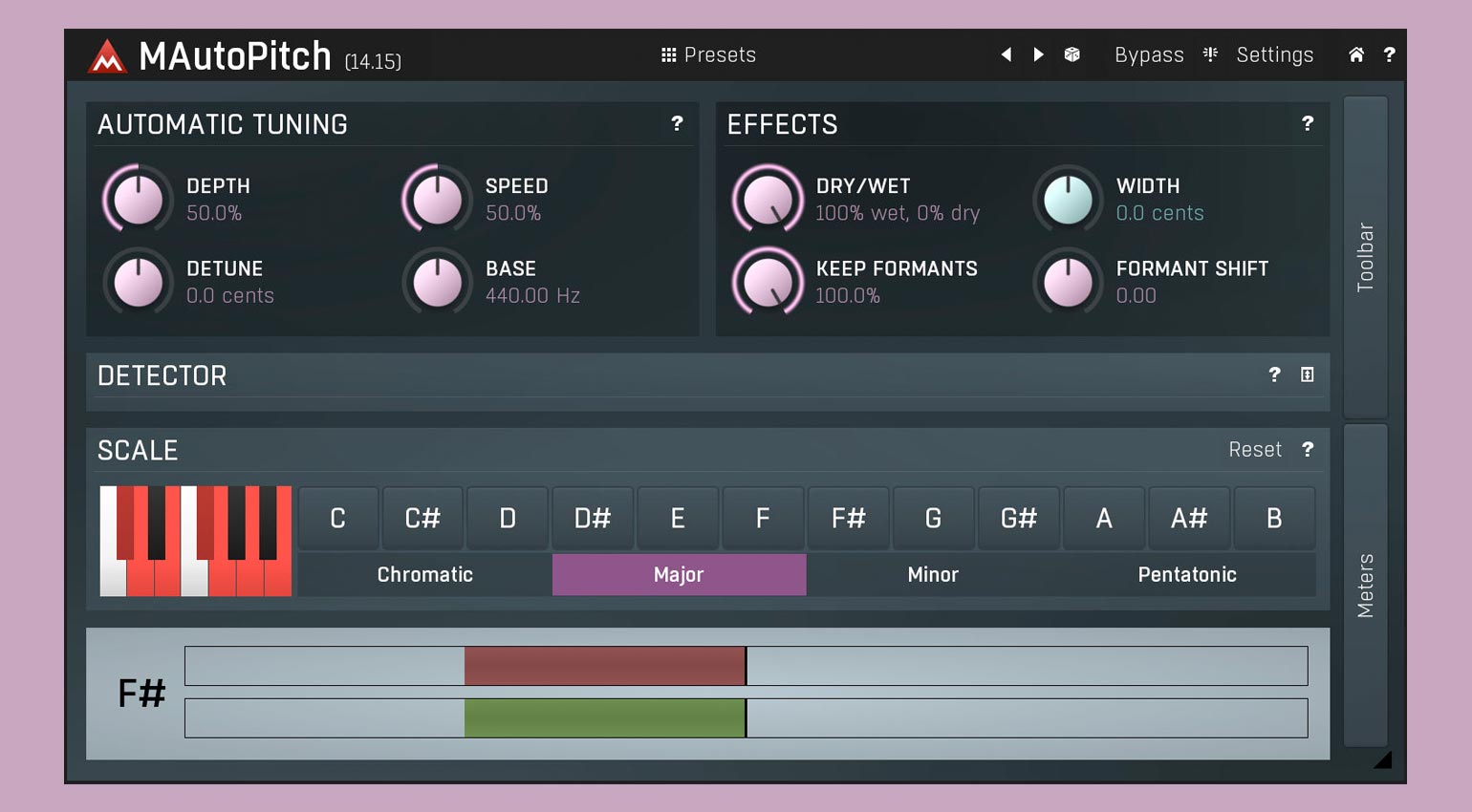Click the Formant Shift value 0.00
The image size is (1472, 812).
pyautogui.click(x=1136, y=296)
